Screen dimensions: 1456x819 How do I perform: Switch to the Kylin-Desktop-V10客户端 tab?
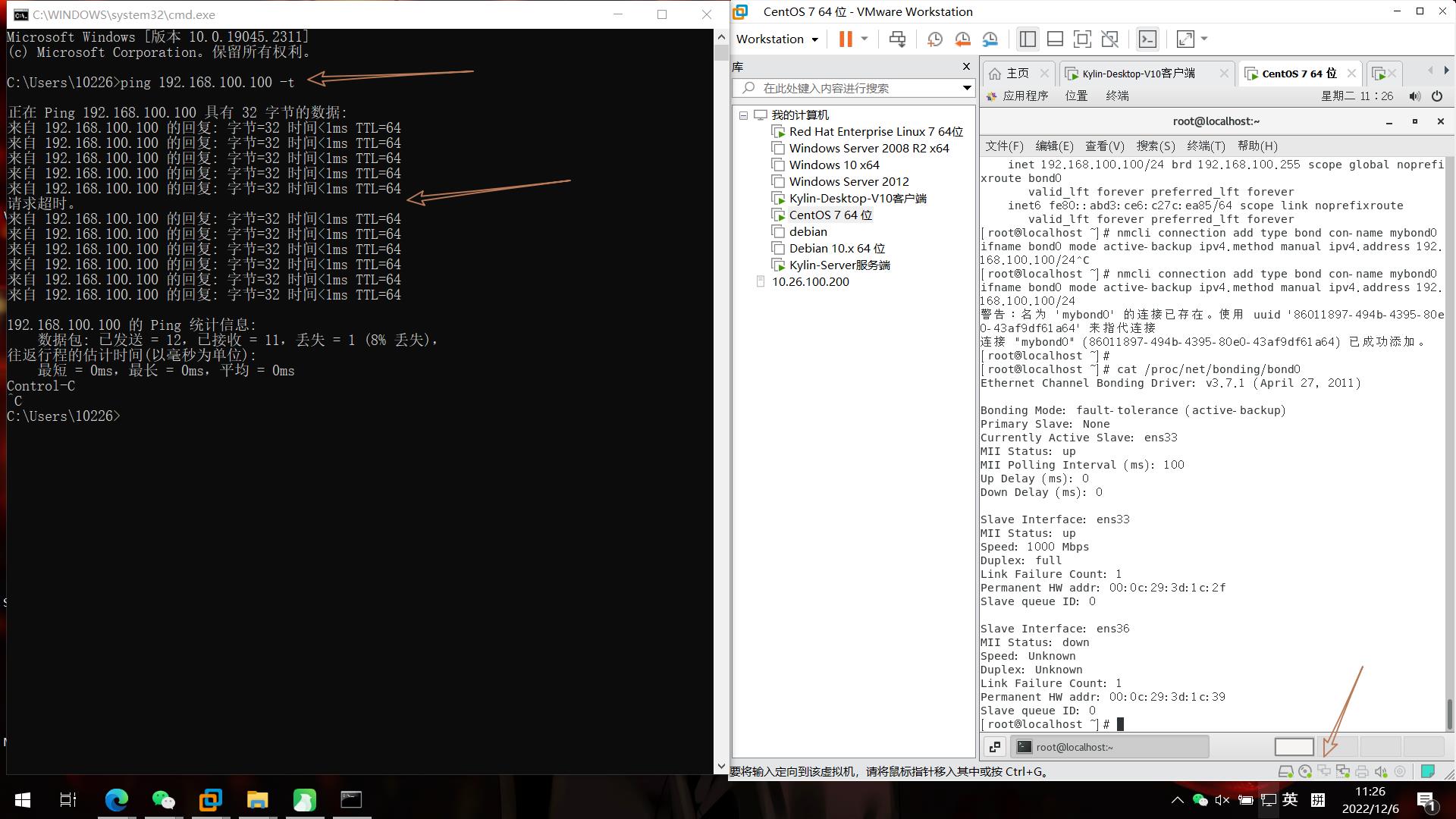click(x=1138, y=74)
